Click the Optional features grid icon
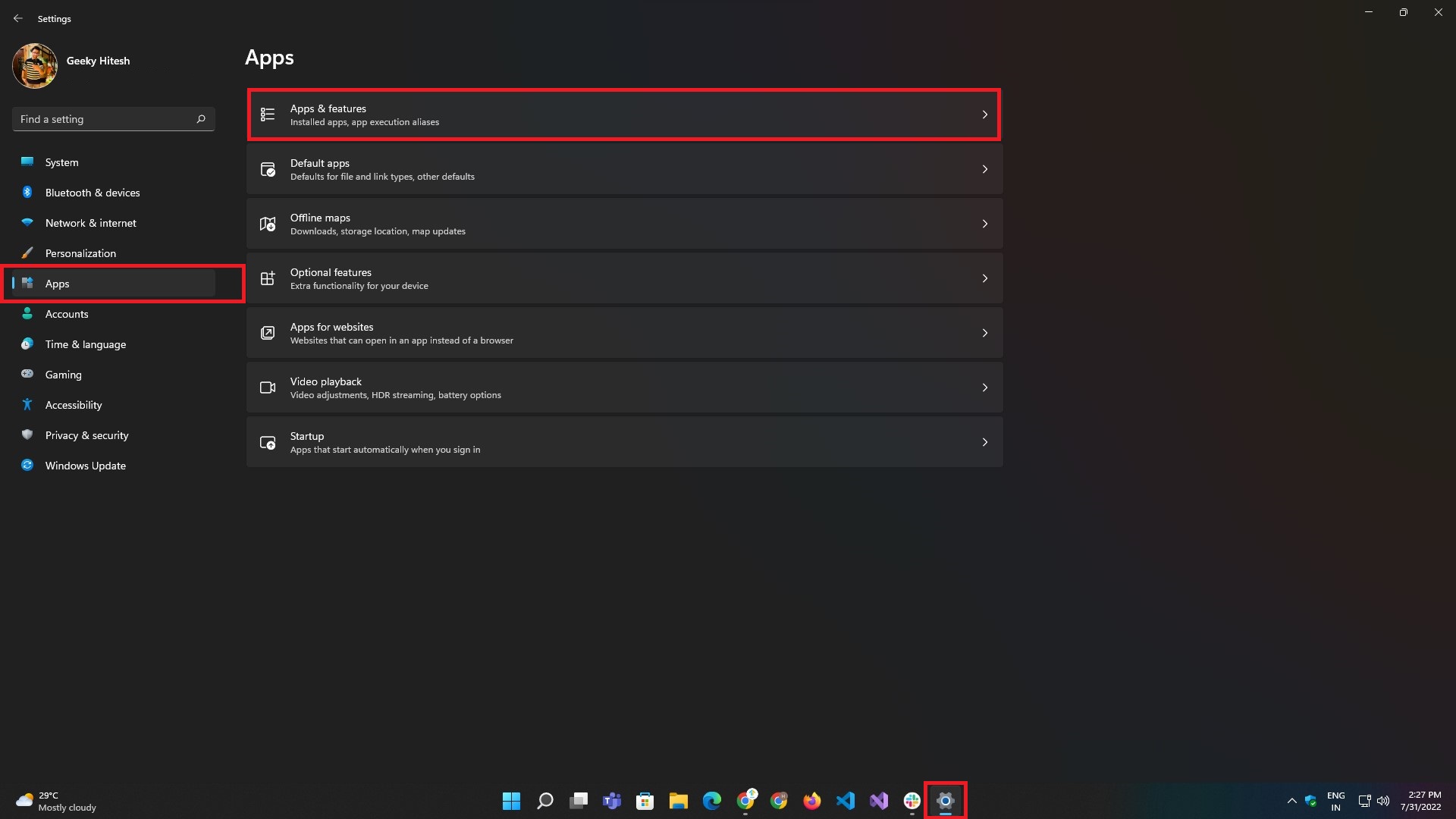1456x819 pixels. click(268, 278)
